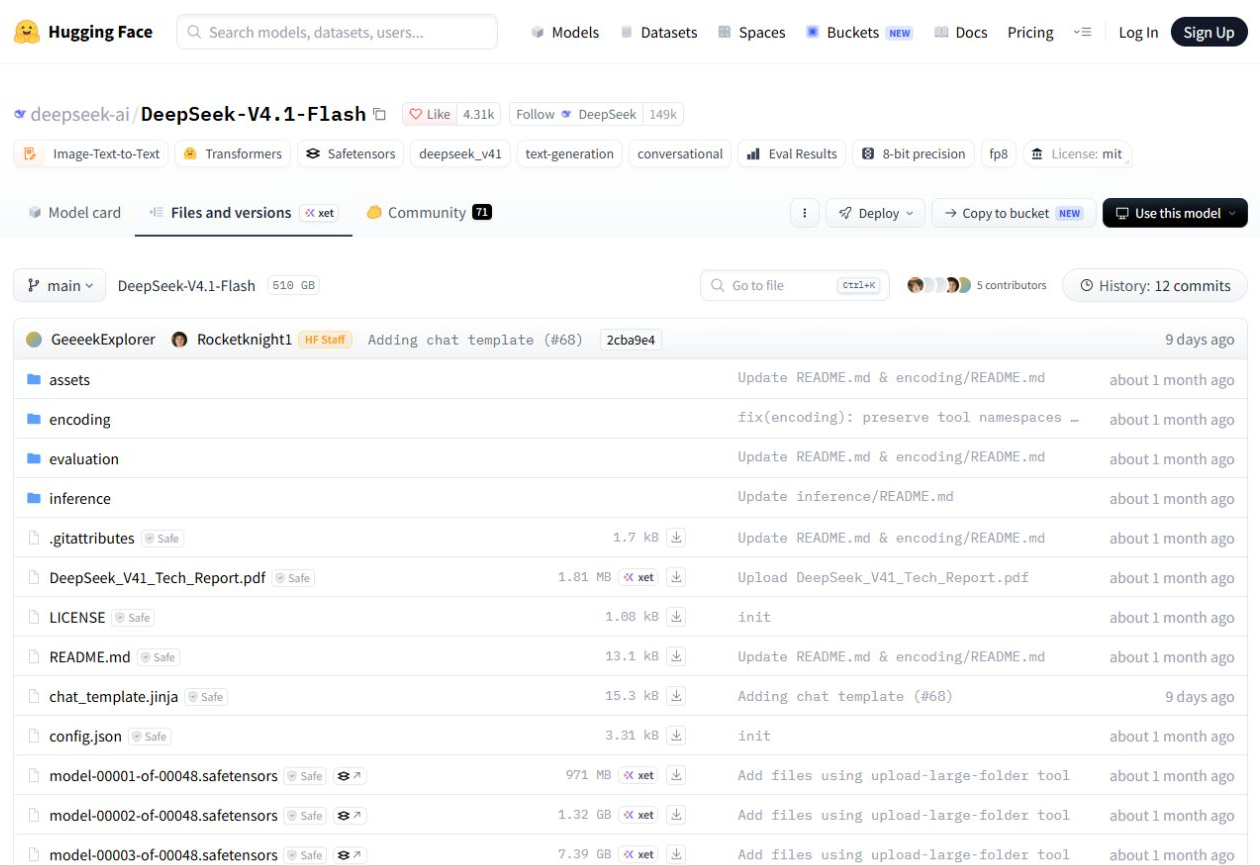The width and height of the screenshot is (1260, 865).
Task: Like the DeepSeek-V4.1-Flash model
Action: point(429,114)
